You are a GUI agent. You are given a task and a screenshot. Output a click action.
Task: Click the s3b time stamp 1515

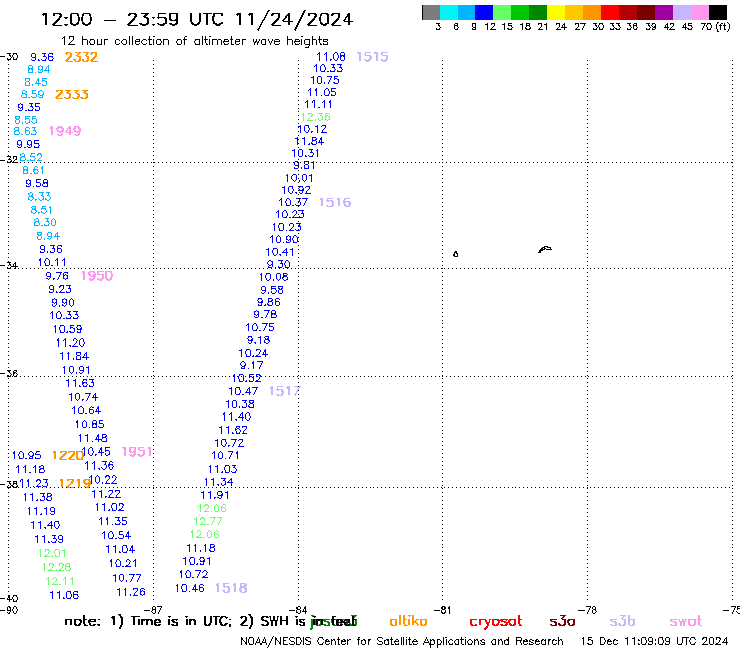372,57
